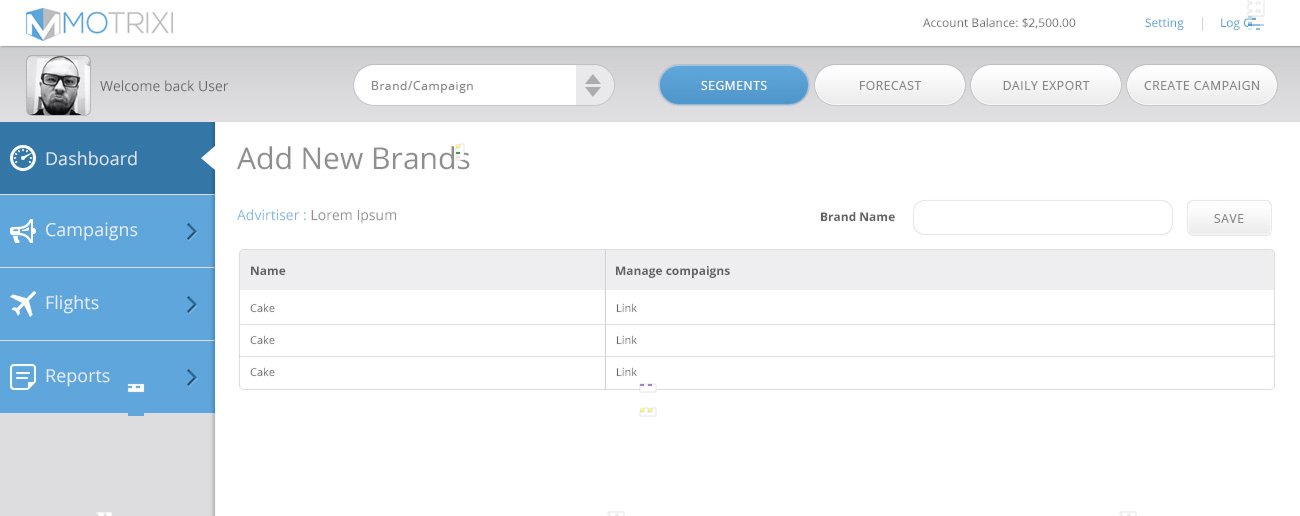Image resolution: width=1300 pixels, height=516 pixels.
Task: Click the Motrixi logo icon
Action: (44, 23)
